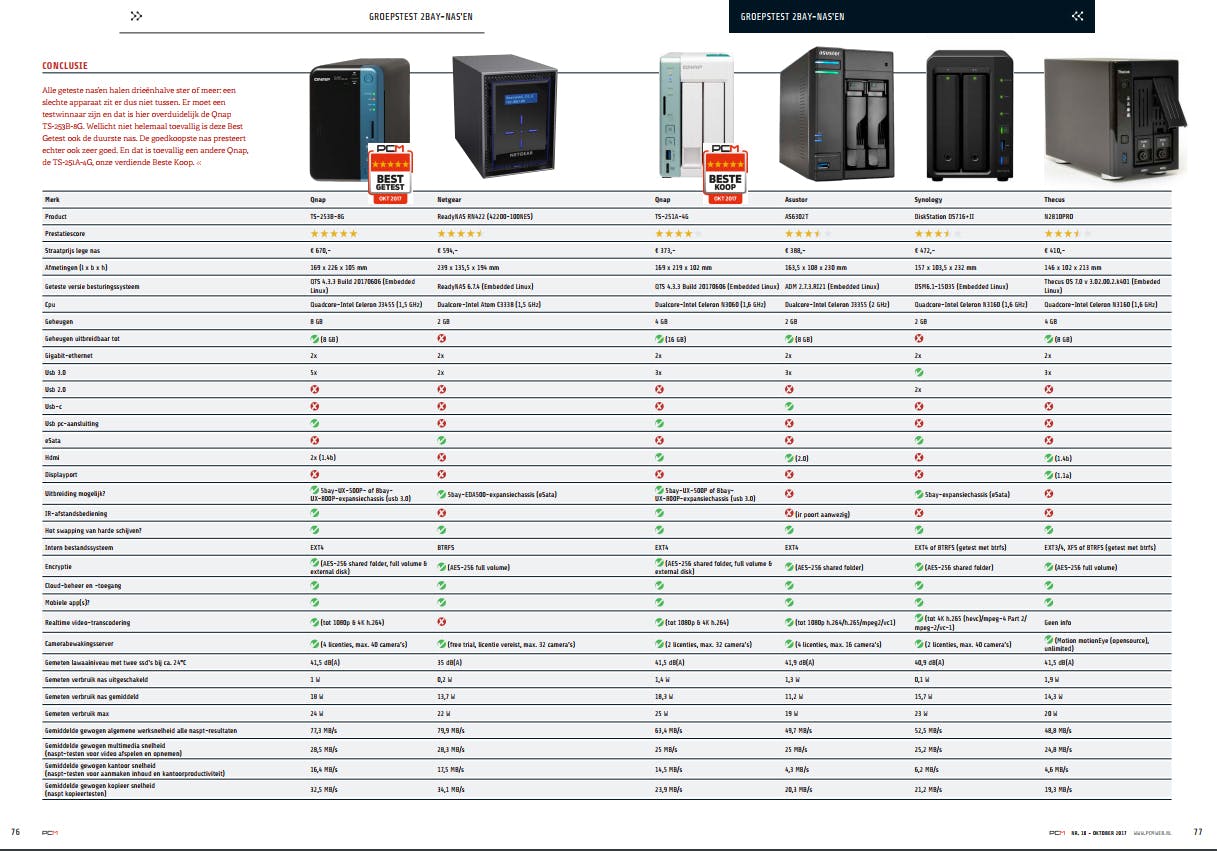Click the star rating for Thecus N2810PRO
Viewport: 1217px width, 851px height.
tap(1066, 233)
